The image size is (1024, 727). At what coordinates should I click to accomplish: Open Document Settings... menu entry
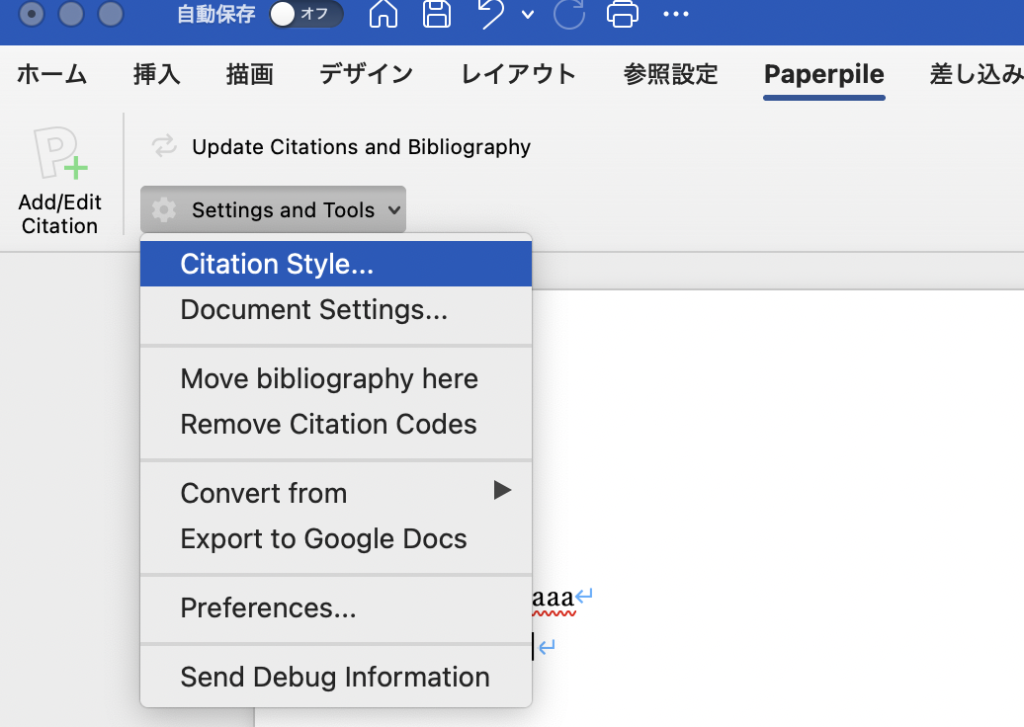[x=336, y=310]
